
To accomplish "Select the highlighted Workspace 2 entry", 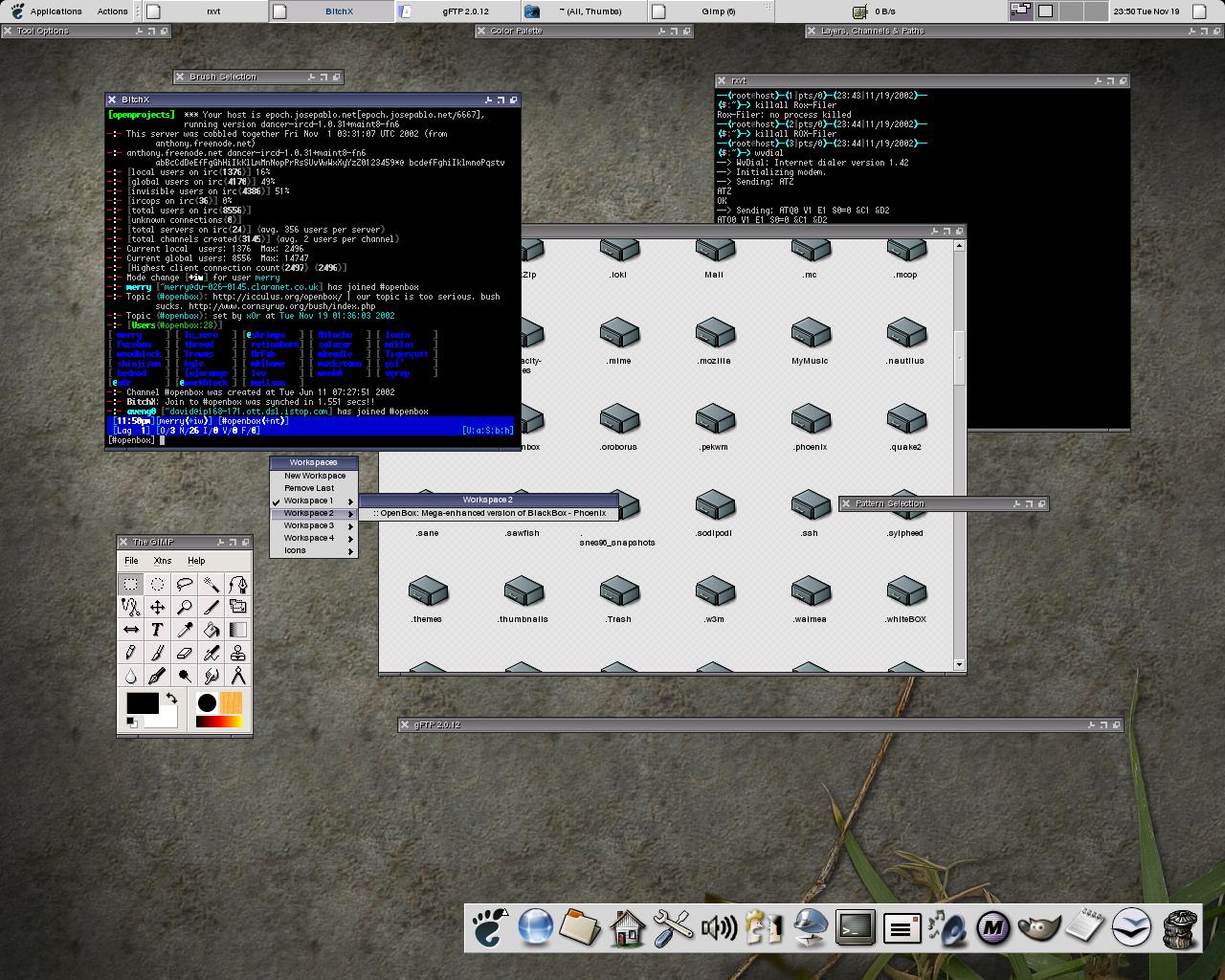I will (313, 513).
